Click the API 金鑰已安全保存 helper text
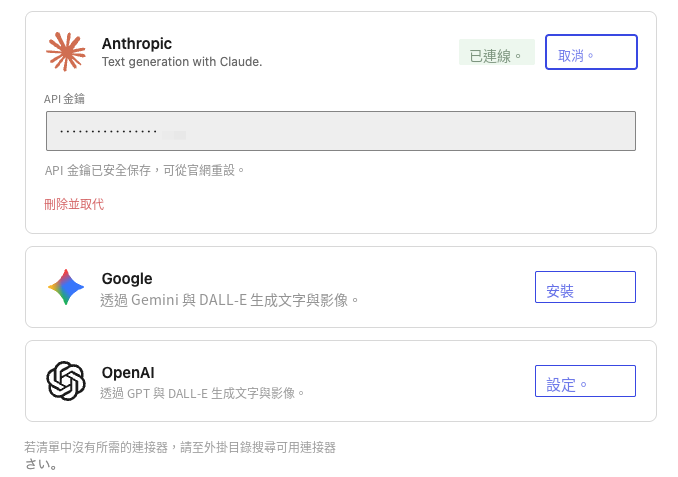This screenshot has width=678, height=477. point(144,170)
